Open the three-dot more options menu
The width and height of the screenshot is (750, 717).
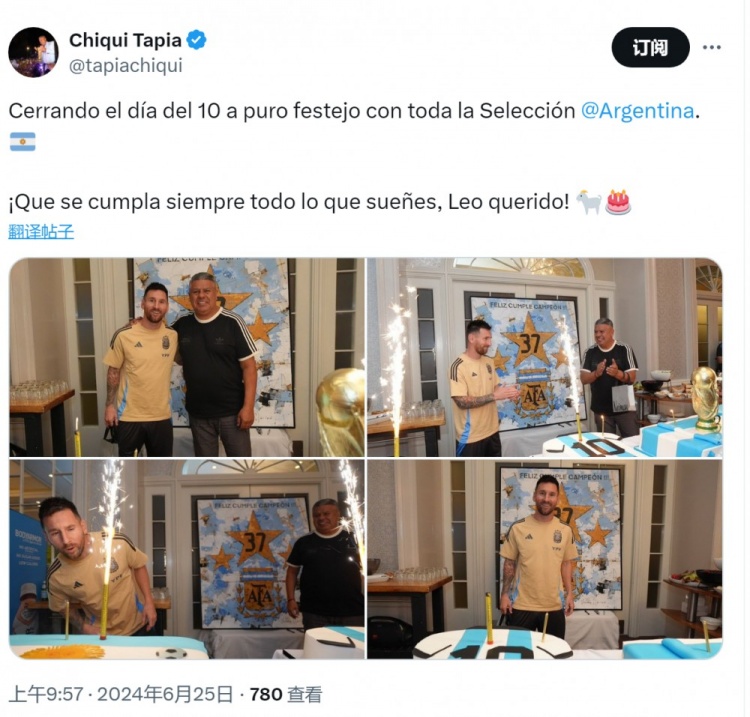[712, 47]
